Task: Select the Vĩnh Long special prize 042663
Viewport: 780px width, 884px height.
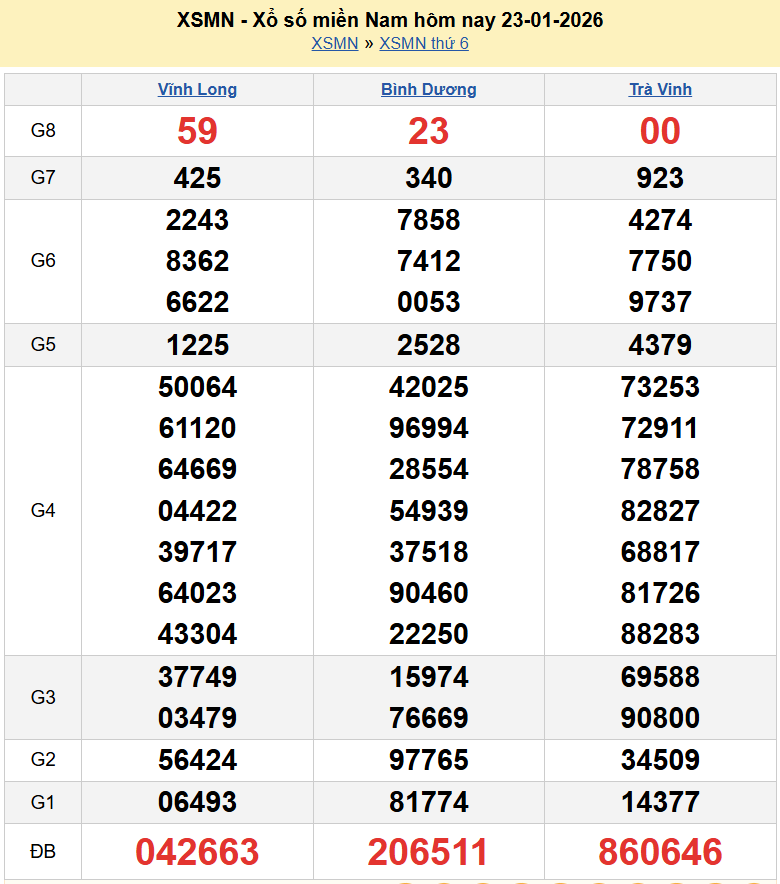Action: (197, 852)
